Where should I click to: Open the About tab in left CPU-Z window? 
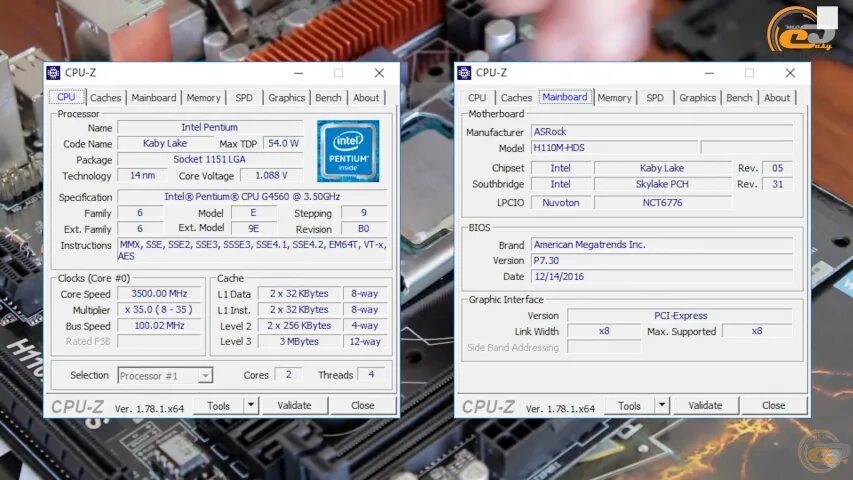[366, 97]
